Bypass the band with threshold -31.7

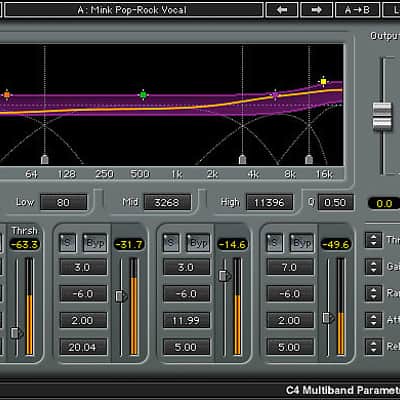click(95, 243)
